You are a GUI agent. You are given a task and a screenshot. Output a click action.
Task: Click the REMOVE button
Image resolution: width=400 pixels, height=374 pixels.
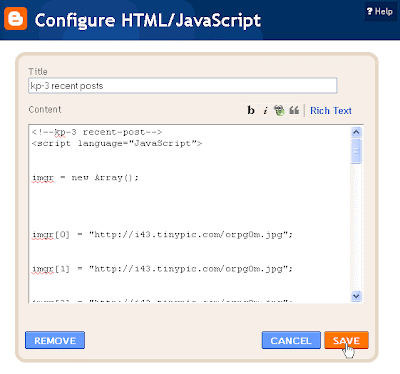pyautogui.click(x=55, y=340)
